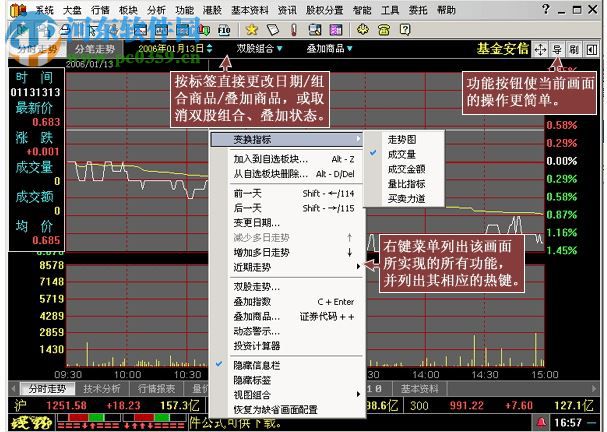Click 增加多日走势 menu item
Screen dimensions: 607x432
pos(286,252)
